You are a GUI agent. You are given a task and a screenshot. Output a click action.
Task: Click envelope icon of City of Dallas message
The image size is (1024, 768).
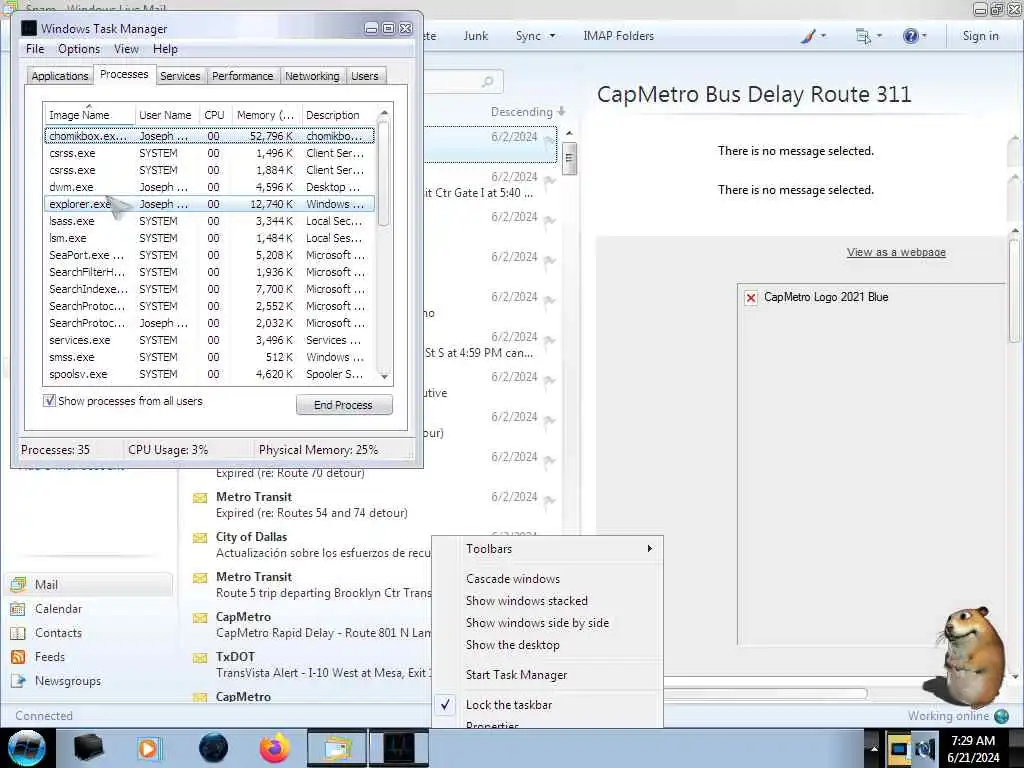pos(200,538)
